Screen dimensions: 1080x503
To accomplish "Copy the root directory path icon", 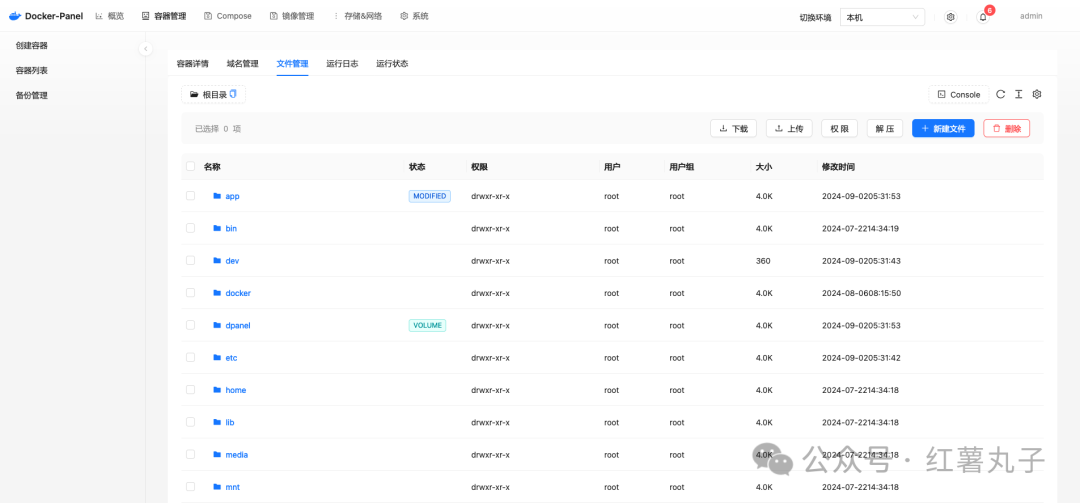I will [x=233, y=94].
